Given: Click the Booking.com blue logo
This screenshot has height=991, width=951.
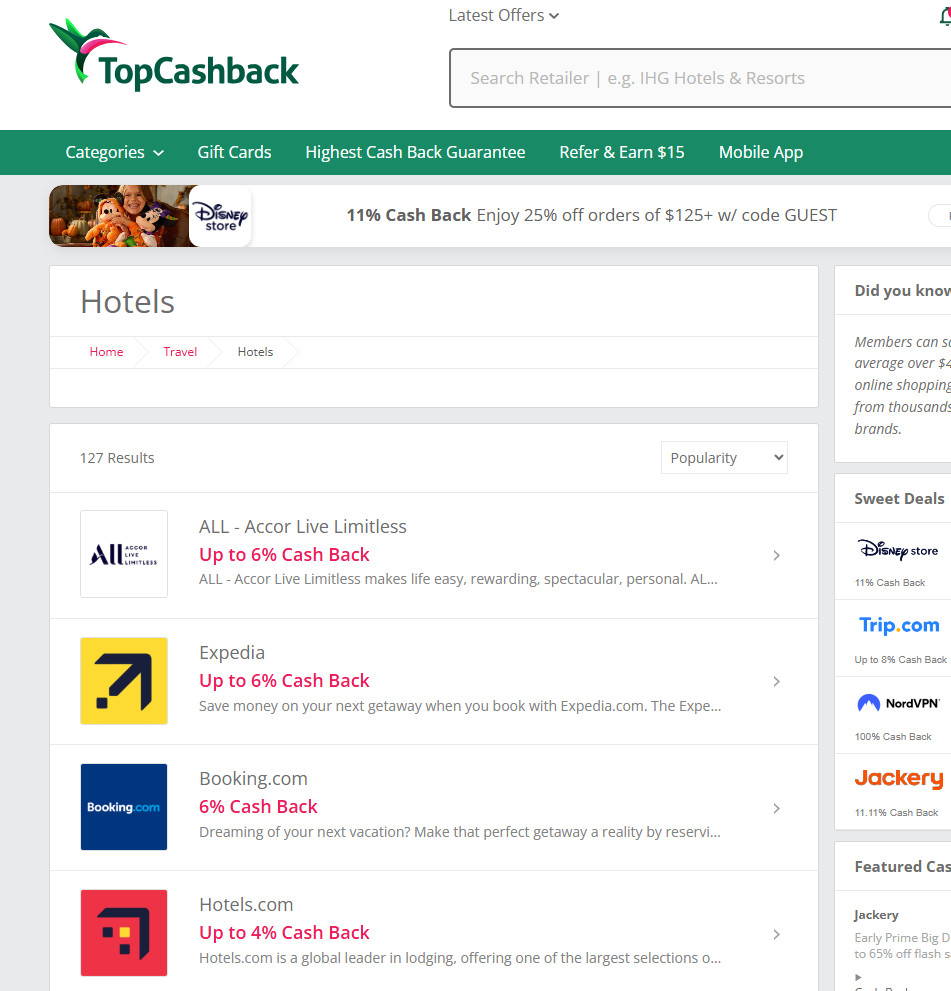Looking at the screenshot, I should [x=124, y=807].
